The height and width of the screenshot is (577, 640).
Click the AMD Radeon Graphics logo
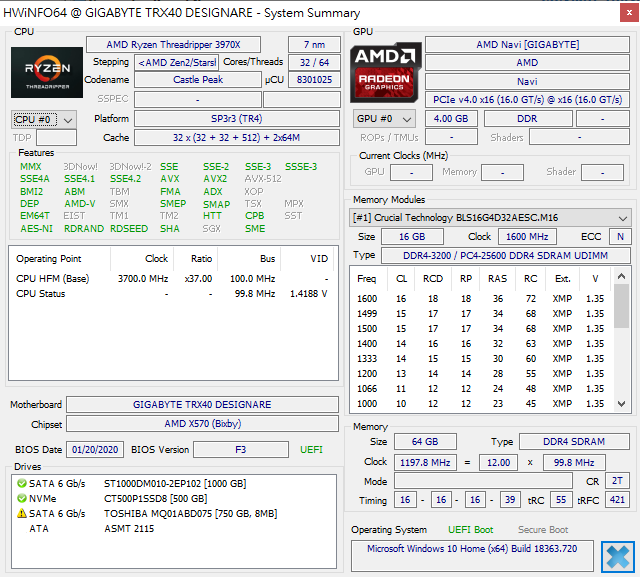click(386, 72)
